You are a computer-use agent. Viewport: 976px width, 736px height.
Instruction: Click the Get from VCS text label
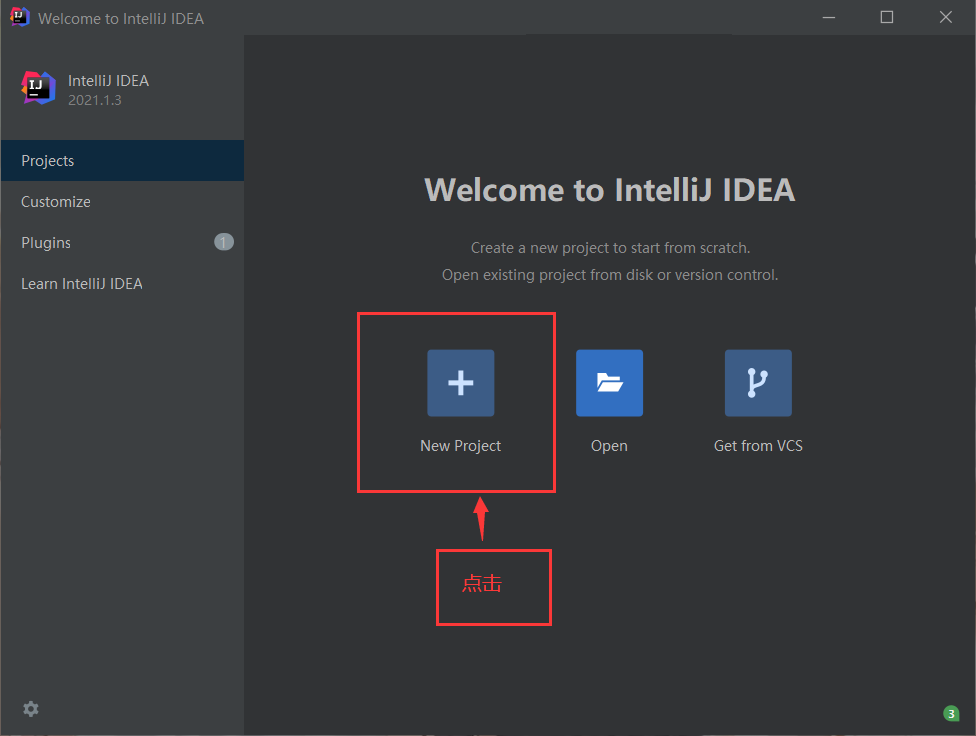pyautogui.click(x=758, y=446)
